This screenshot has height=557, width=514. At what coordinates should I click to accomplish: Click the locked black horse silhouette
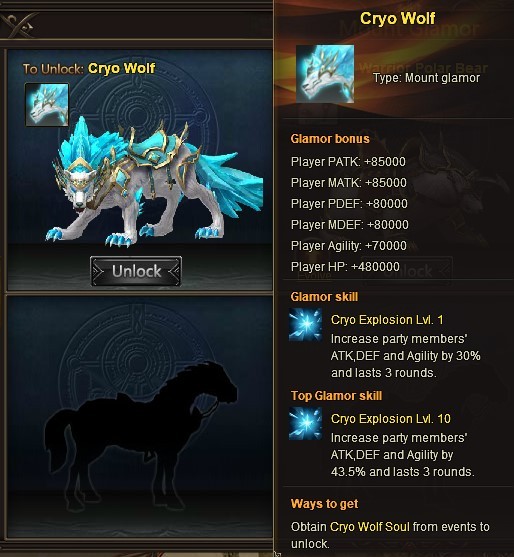[x=140, y=436]
